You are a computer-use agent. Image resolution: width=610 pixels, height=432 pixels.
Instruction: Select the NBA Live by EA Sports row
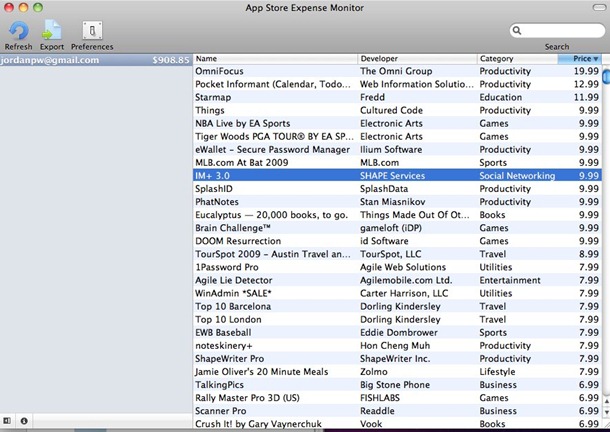point(397,123)
